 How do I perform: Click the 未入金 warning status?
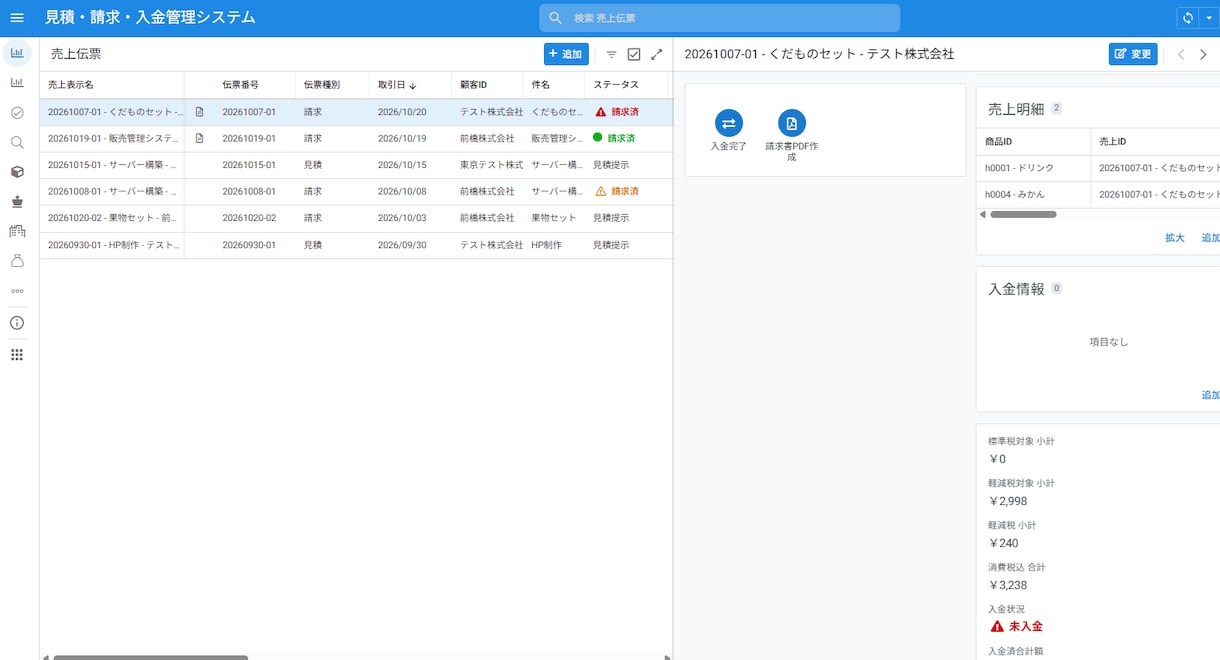click(x=1016, y=626)
